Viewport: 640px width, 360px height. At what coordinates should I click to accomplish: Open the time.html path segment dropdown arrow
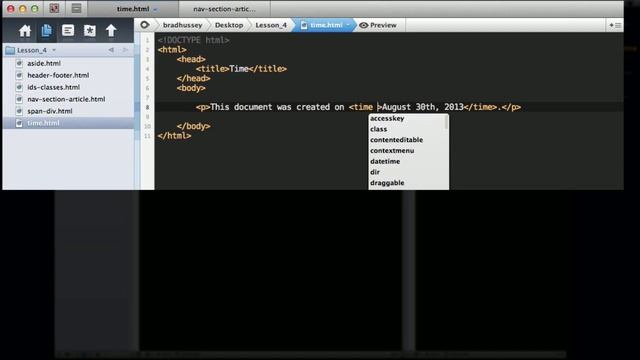(x=348, y=25)
